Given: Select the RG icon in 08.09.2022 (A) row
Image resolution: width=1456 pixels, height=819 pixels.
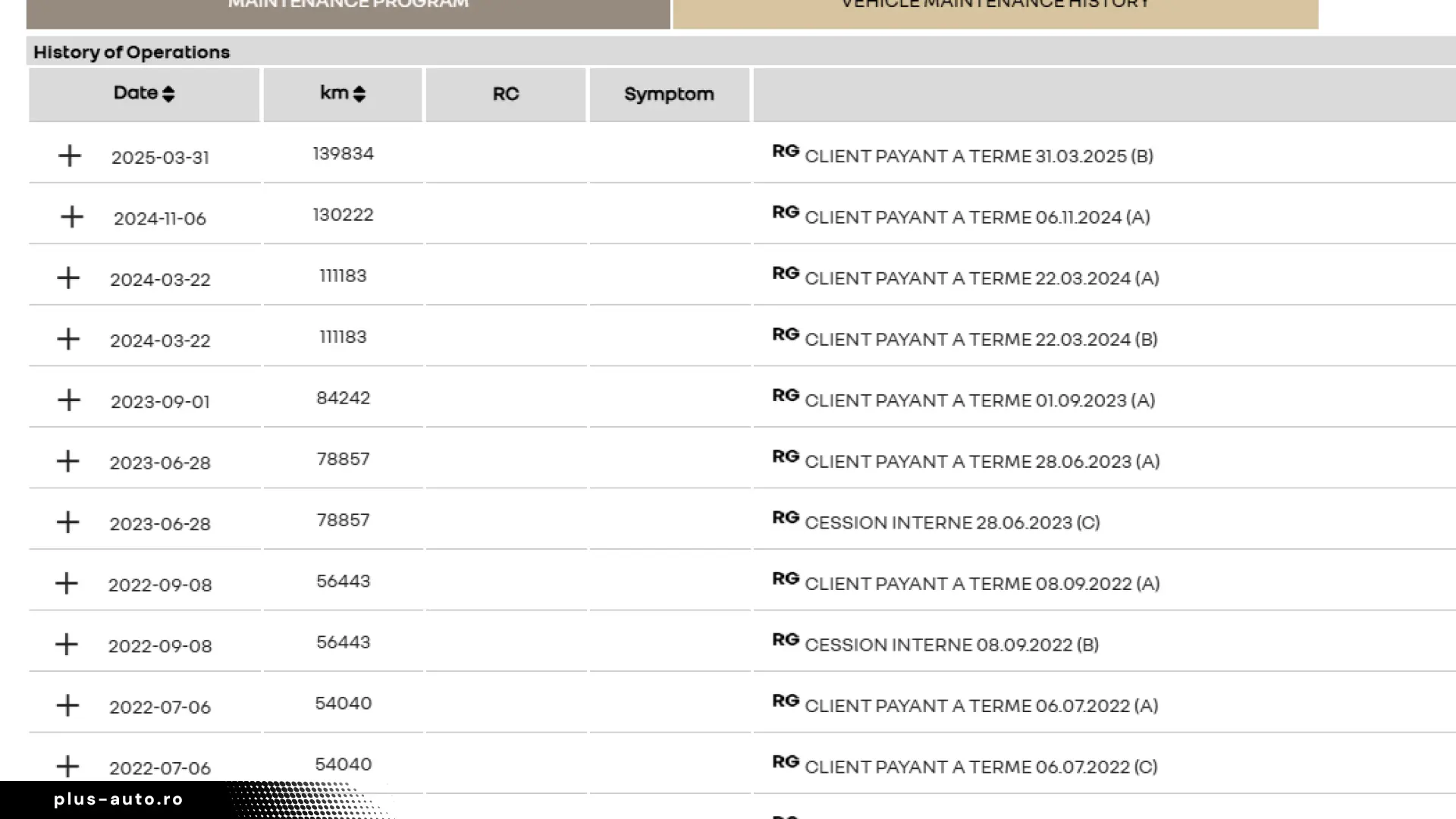Looking at the screenshot, I should click(786, 579).
